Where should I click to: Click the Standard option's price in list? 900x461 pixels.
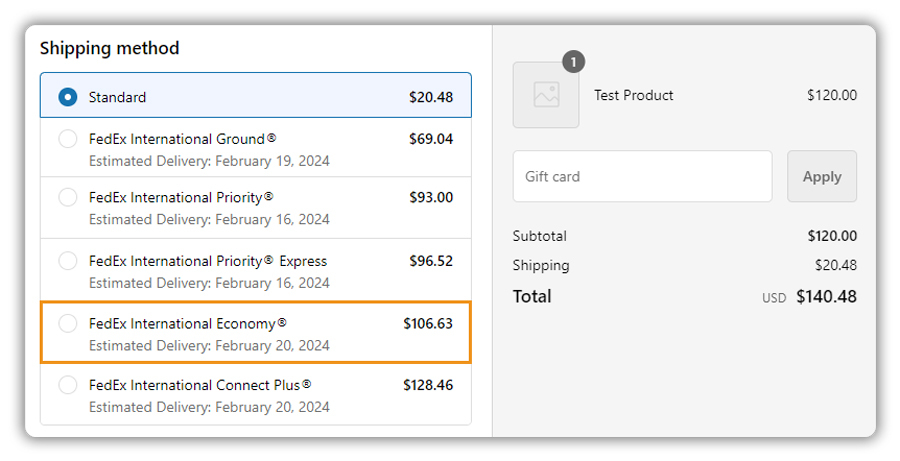tap(430, 97)
